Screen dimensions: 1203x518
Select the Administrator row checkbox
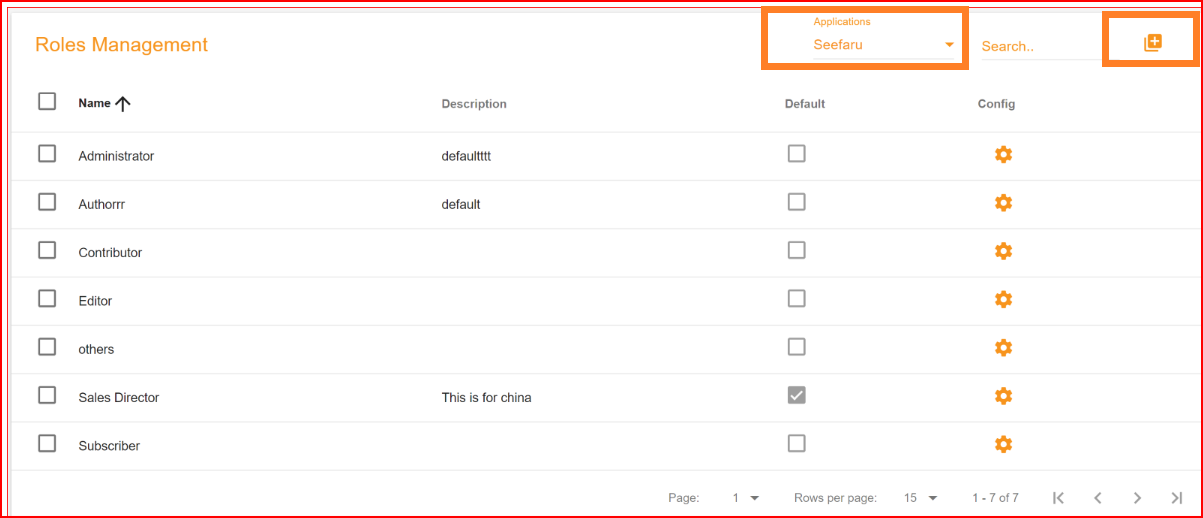click(47, 154)
